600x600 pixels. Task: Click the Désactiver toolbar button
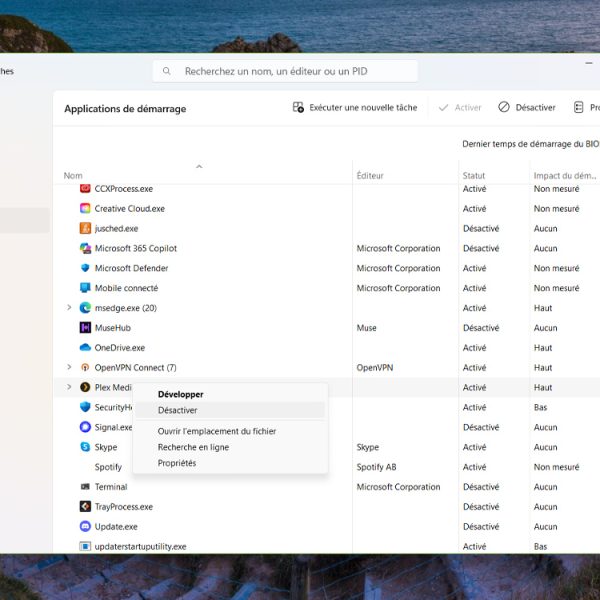pyautogui.click(x=527, y=108)
